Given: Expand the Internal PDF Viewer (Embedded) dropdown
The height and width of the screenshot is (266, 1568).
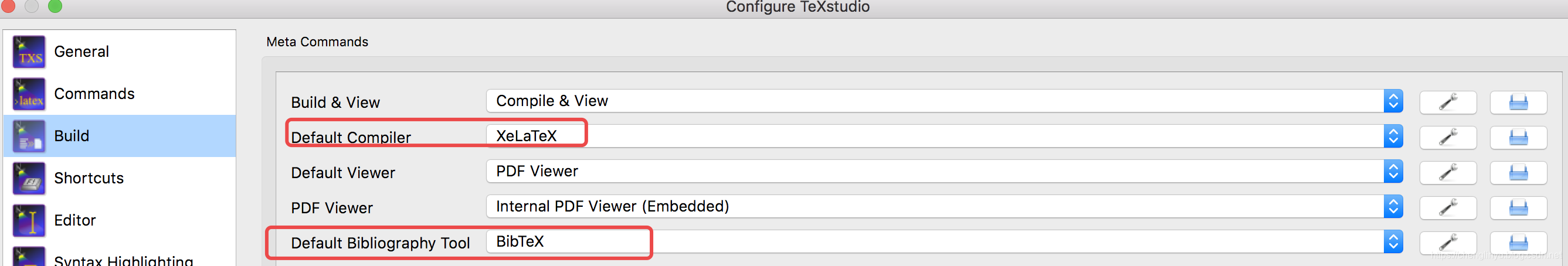Looking at the screenshot, I should click(x=945, y=207).
